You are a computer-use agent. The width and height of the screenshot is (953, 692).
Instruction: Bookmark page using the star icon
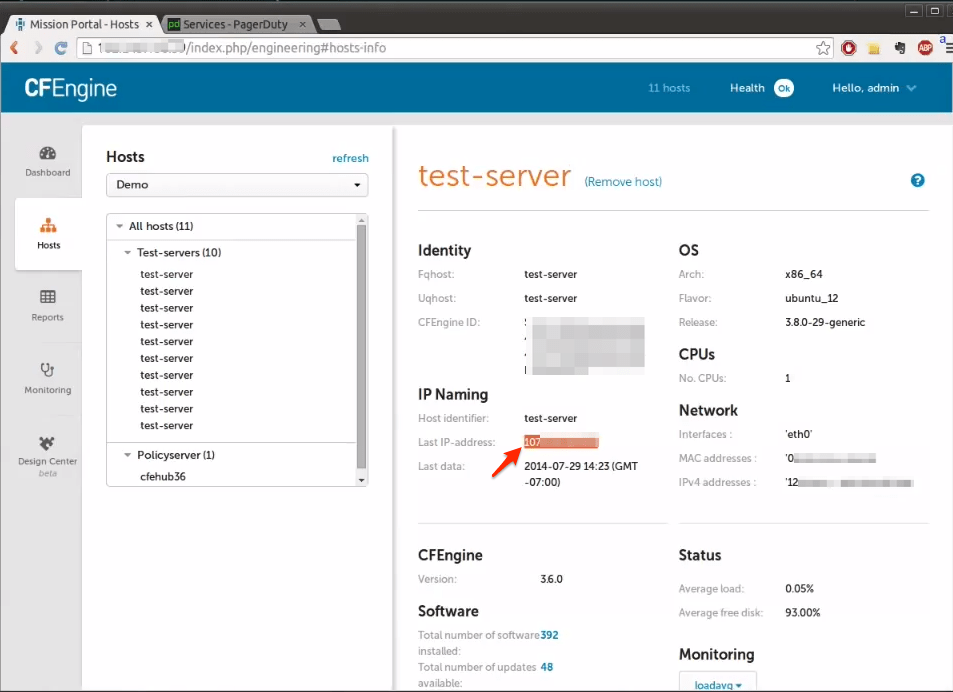[x=822, y=48]
